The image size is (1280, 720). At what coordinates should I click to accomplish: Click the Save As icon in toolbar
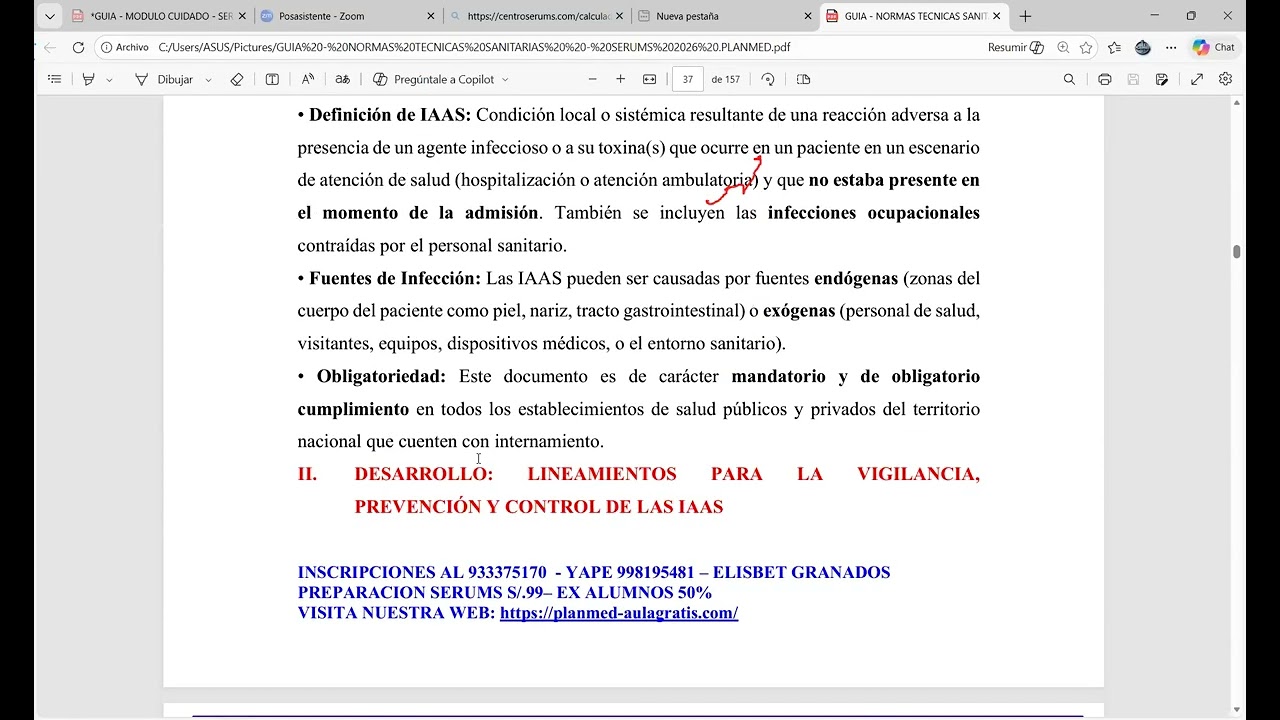click(x=1162, y=79)
